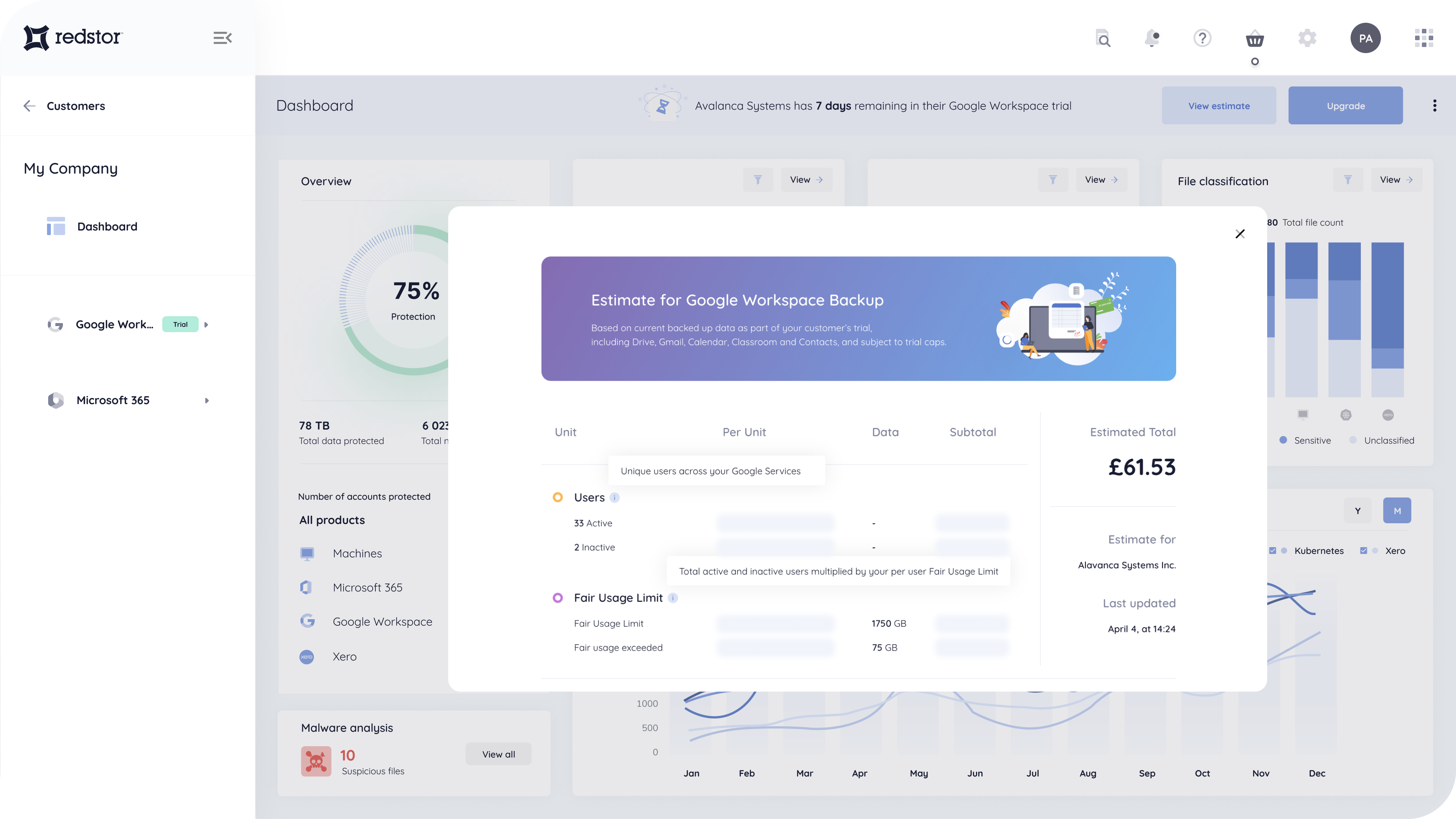Click 1750 GB data value
Viewport: 1456px width, 819px height.
point(888,623)
